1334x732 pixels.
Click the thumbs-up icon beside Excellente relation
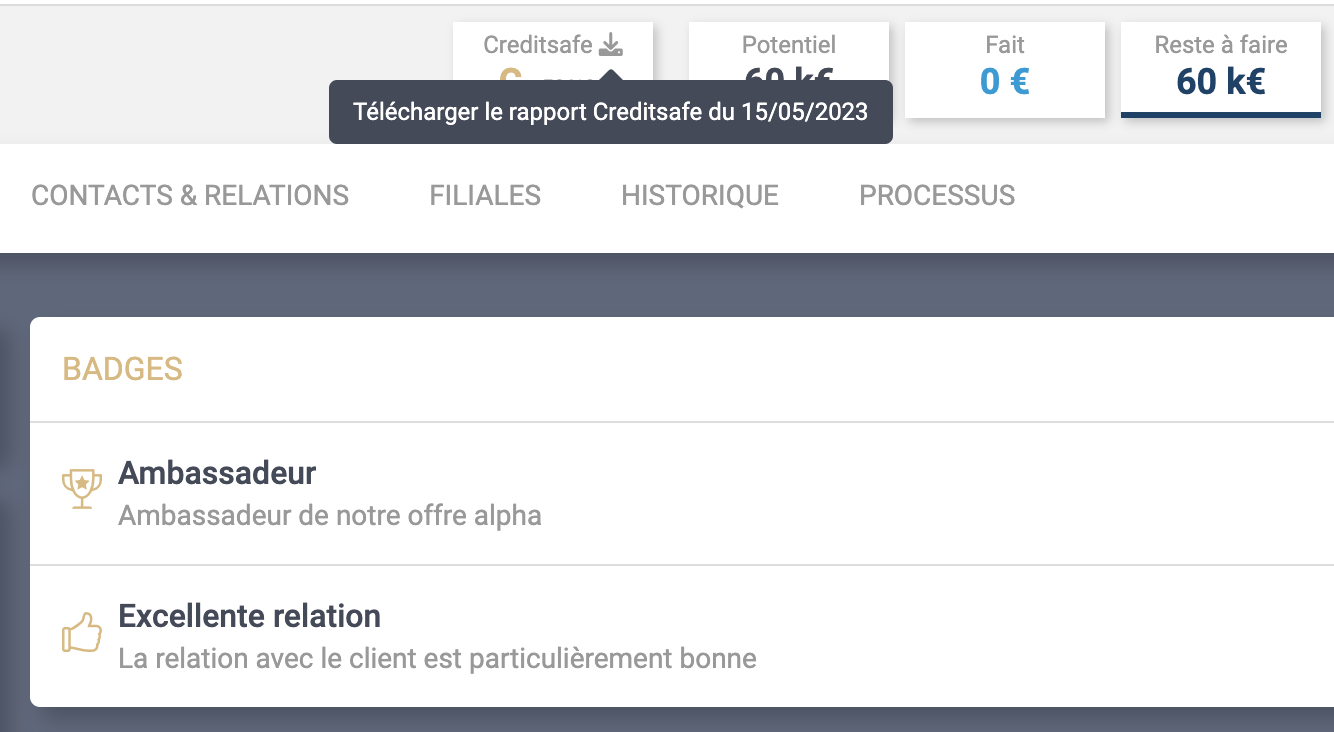click(x=82, y=633)
